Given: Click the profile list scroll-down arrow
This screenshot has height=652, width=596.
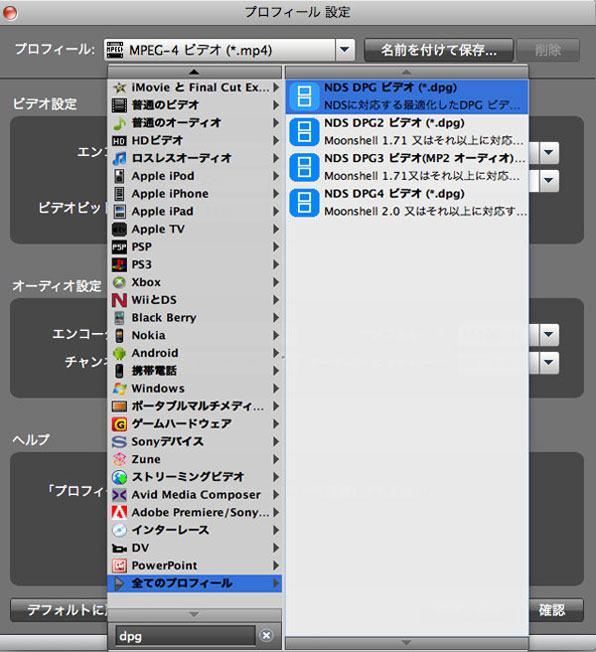Looking at the screenshot, I should [x=407, y=643].
